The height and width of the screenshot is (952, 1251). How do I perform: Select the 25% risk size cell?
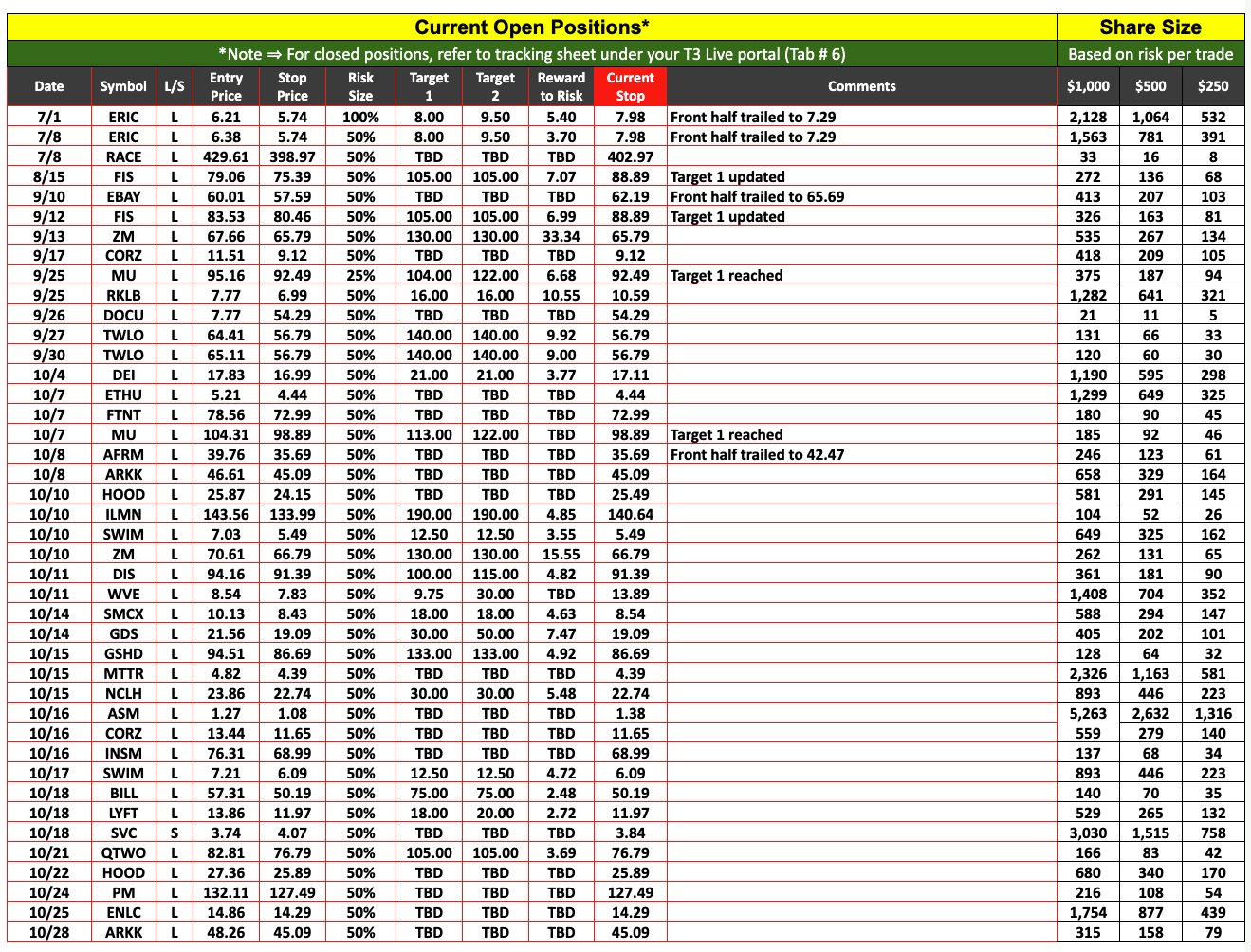click(360, 276)
